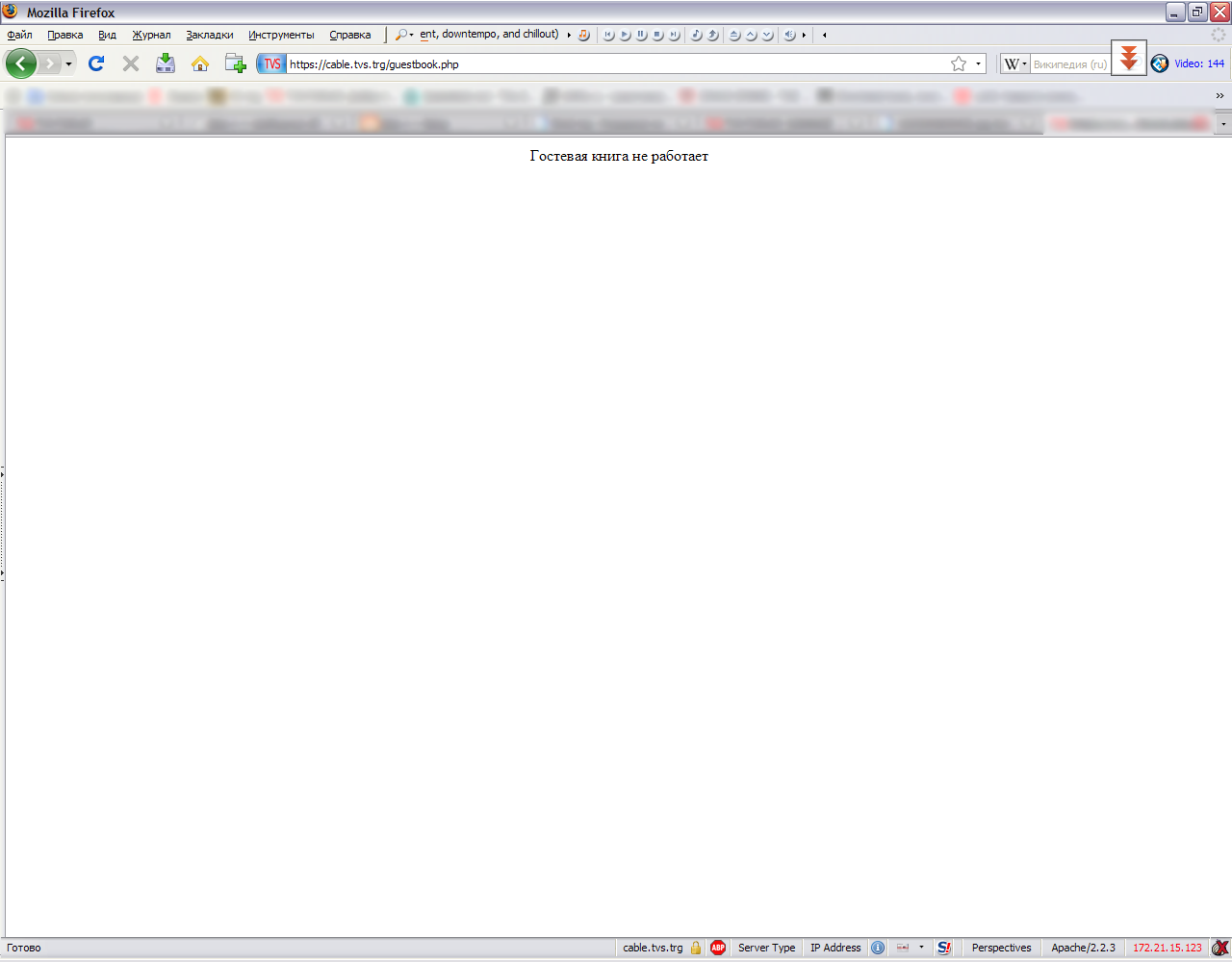The width and height of the screenshot is (1232, 962).
Task: Toggle mute on the media volume icon
Action: [x=789, y=36]
